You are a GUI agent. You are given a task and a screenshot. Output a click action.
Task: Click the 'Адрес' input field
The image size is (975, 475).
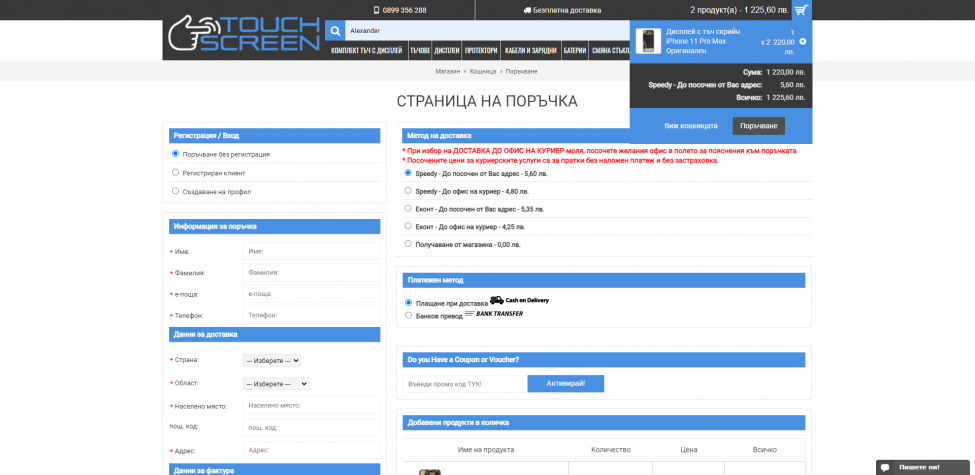312,450
